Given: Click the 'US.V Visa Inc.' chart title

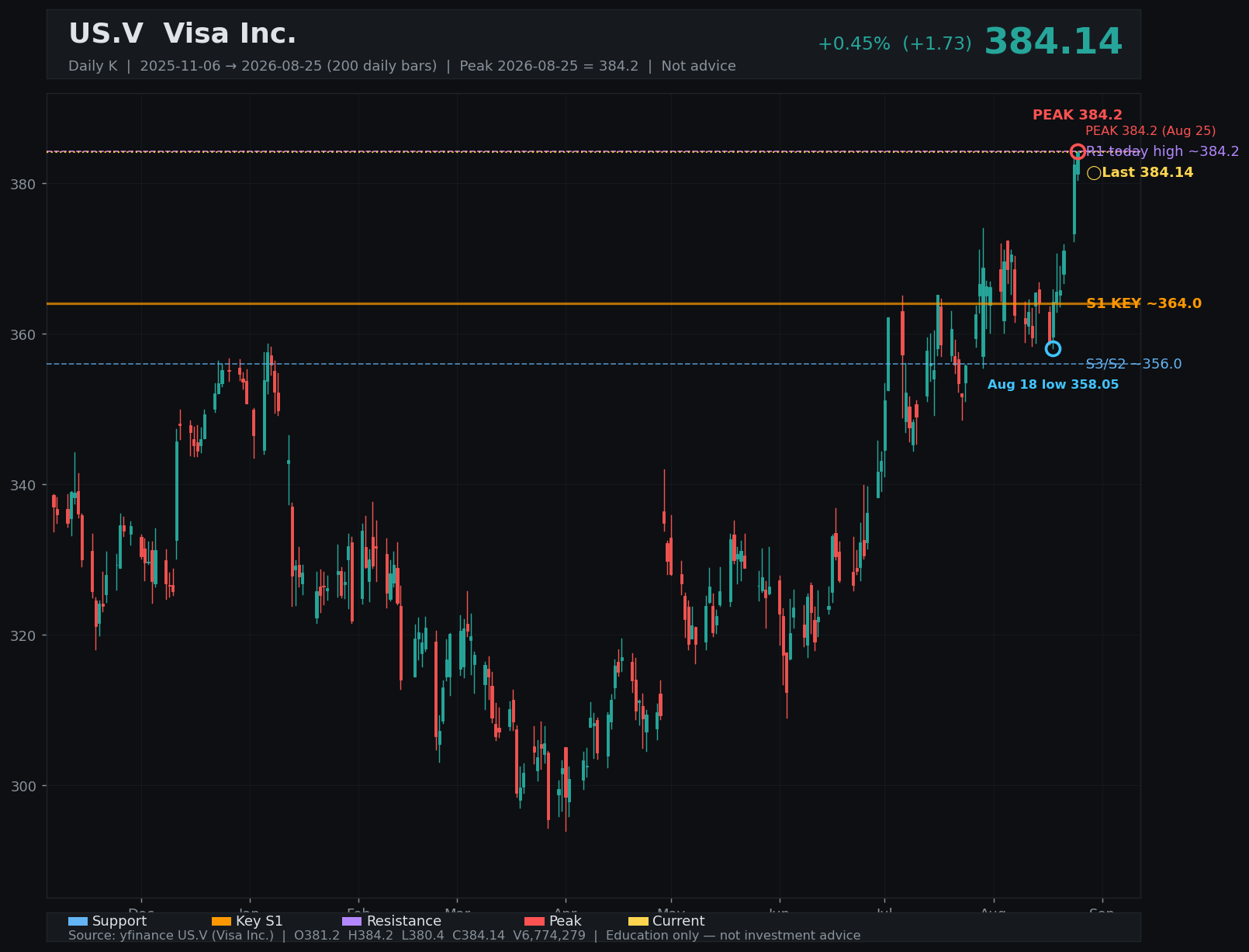Looking at the screenshot, I should [182, 34].
